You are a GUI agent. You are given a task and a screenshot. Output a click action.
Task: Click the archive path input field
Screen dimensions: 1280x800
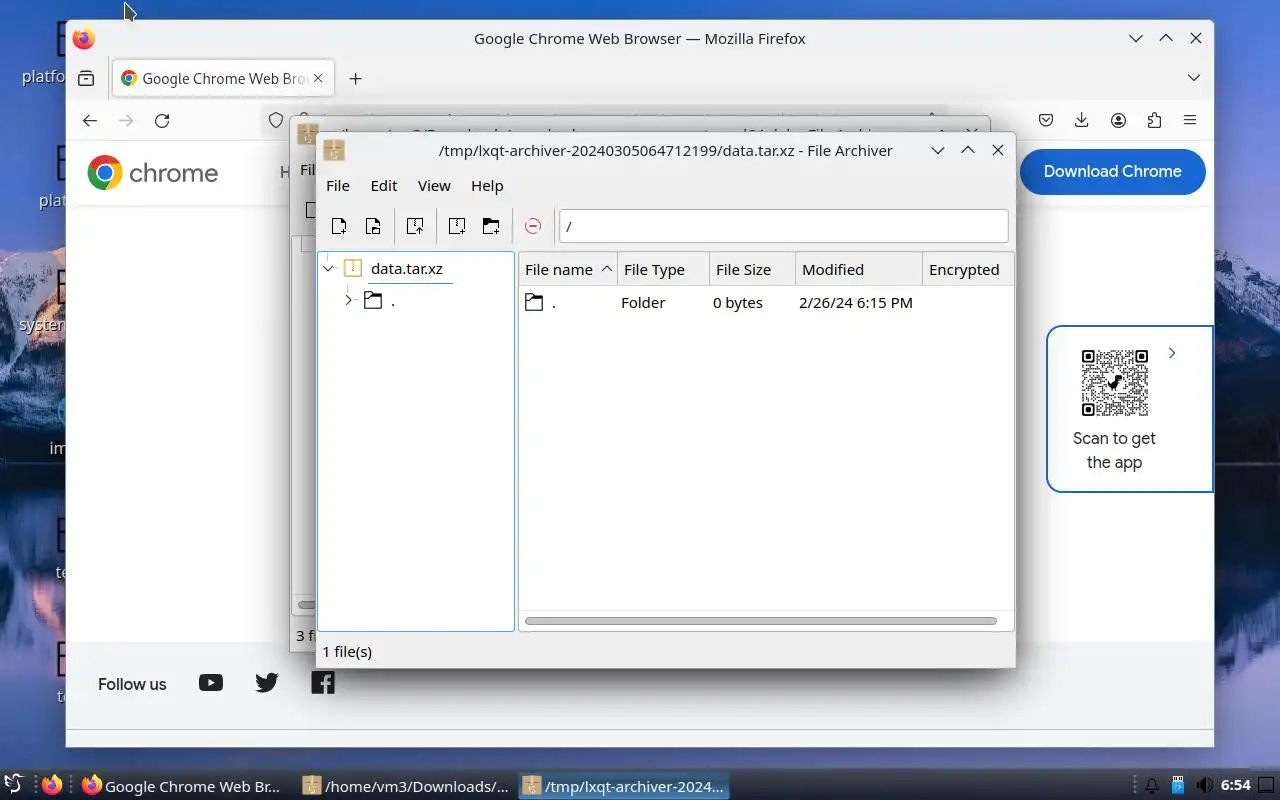click(783, 226)
